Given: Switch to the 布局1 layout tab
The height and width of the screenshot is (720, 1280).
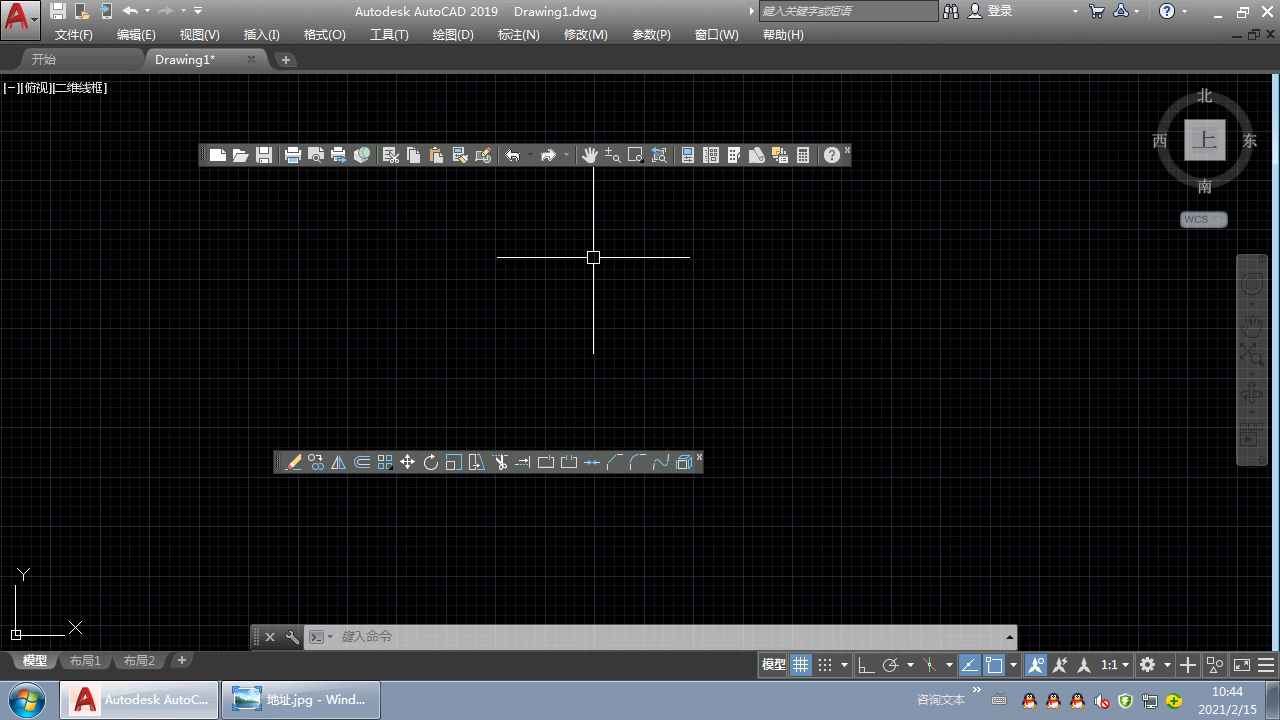Looking at the screenshot, I should coord(85,661).
